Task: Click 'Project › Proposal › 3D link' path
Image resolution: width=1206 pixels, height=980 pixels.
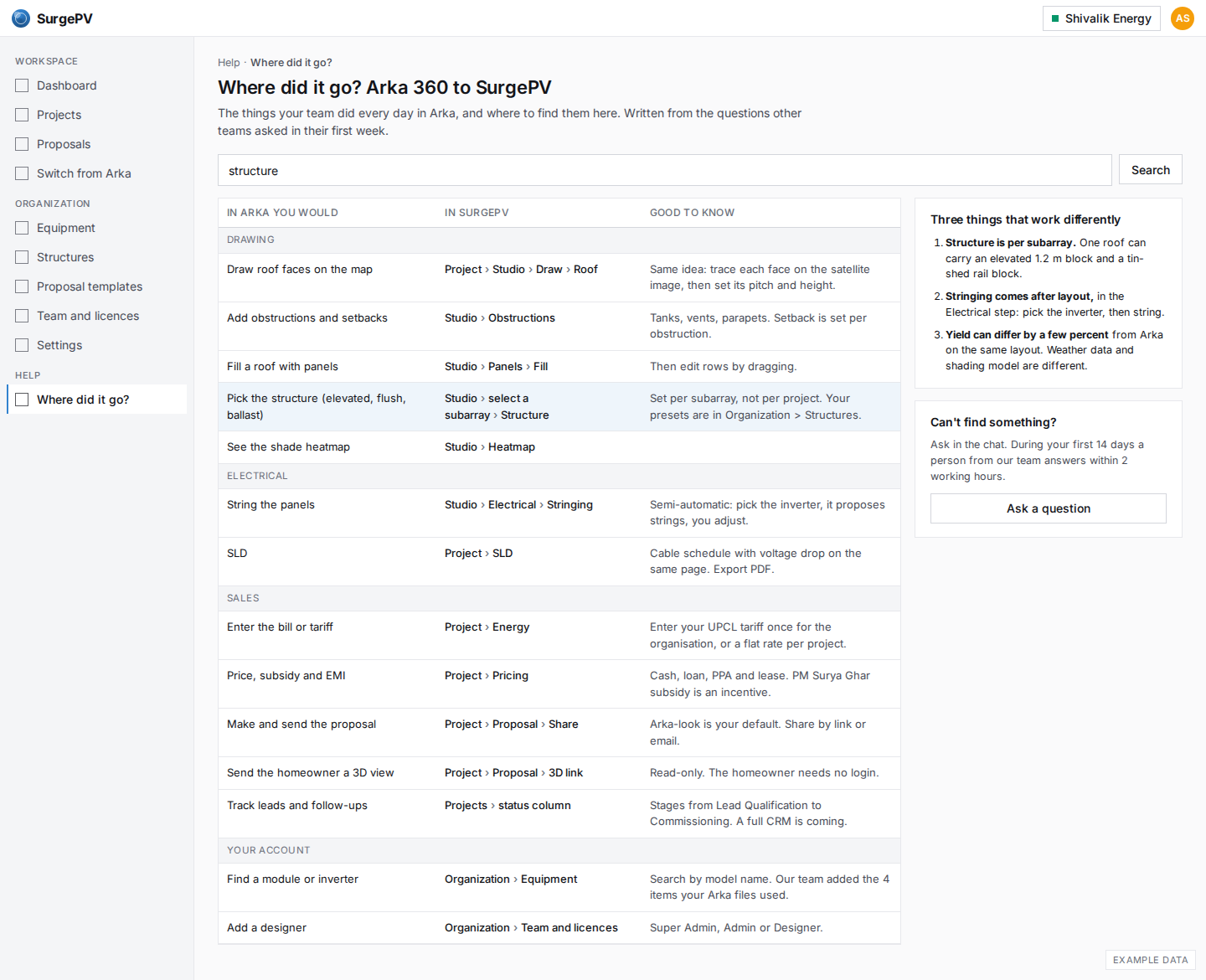Action: [513, 773]
